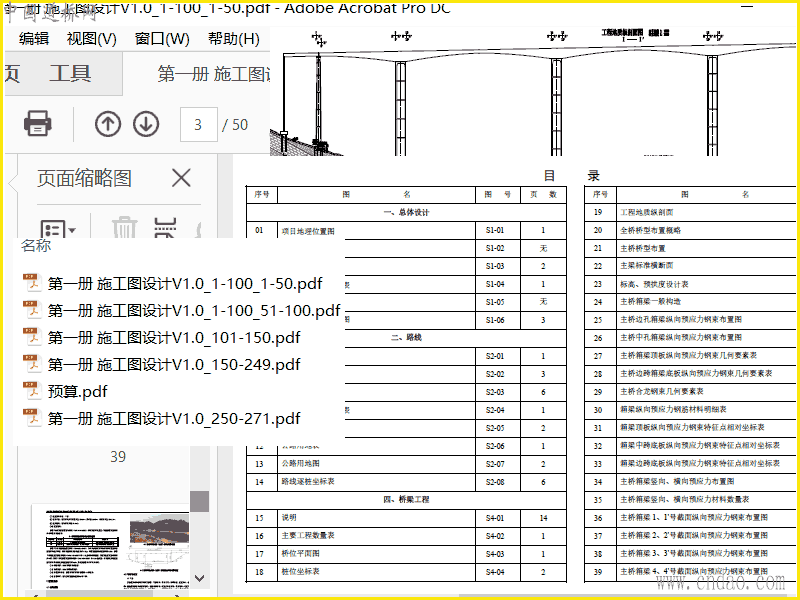Select 第一册 施工图设计V1.0_101-150.pdf file

point(174,337)
